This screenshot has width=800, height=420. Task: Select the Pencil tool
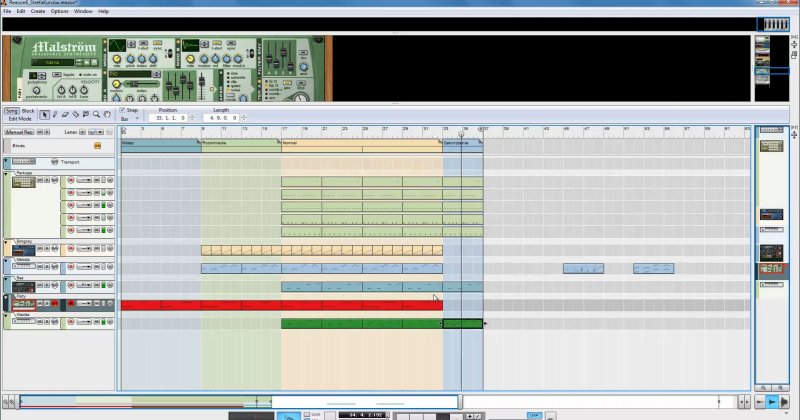[55, 114]
